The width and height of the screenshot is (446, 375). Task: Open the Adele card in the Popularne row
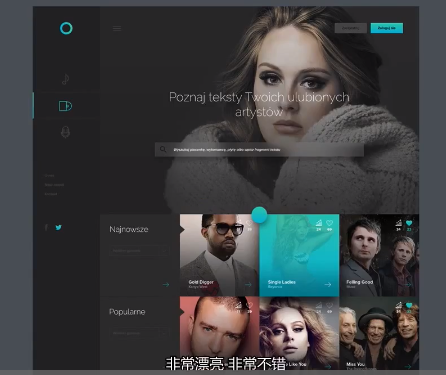pos(299,333)
